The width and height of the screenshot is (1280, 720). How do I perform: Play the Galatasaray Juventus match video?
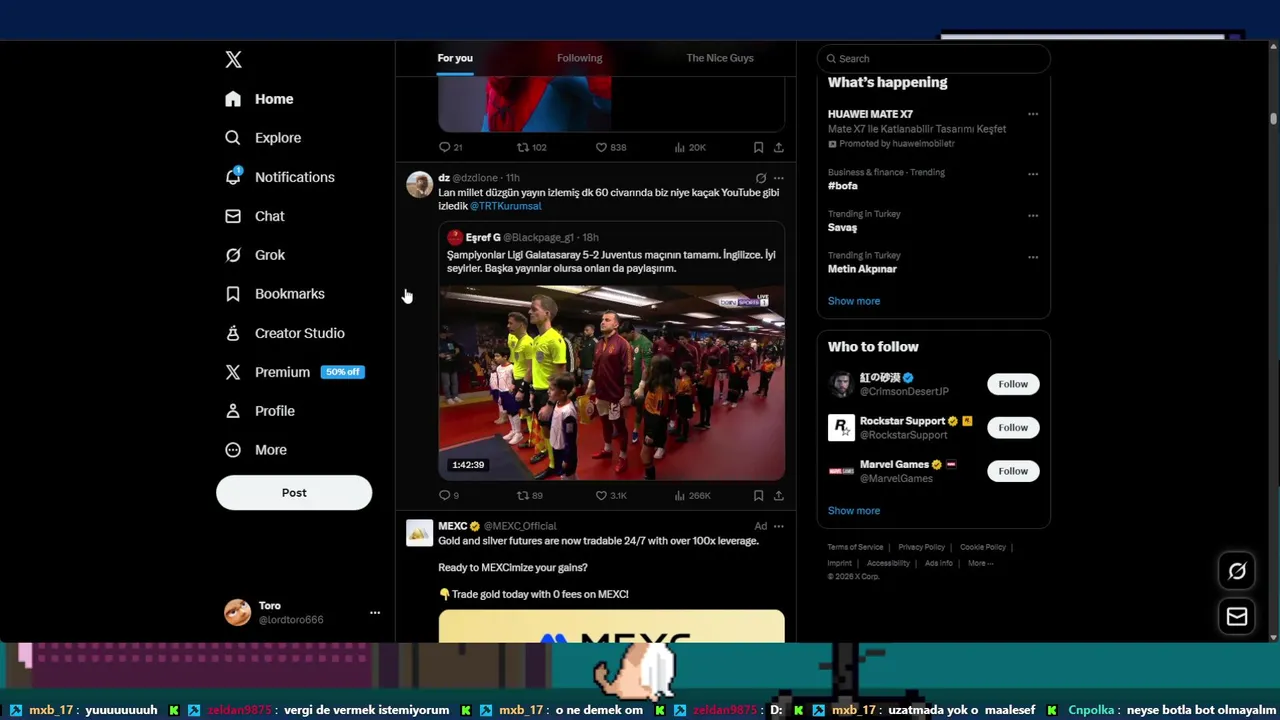pyautogui.click(x=611, y=383)
